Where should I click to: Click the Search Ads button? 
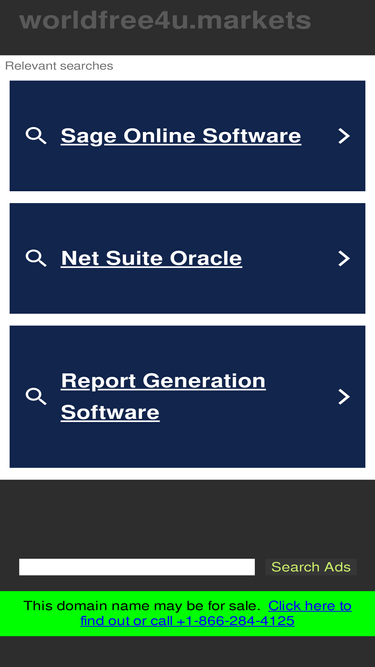[311, 567]
